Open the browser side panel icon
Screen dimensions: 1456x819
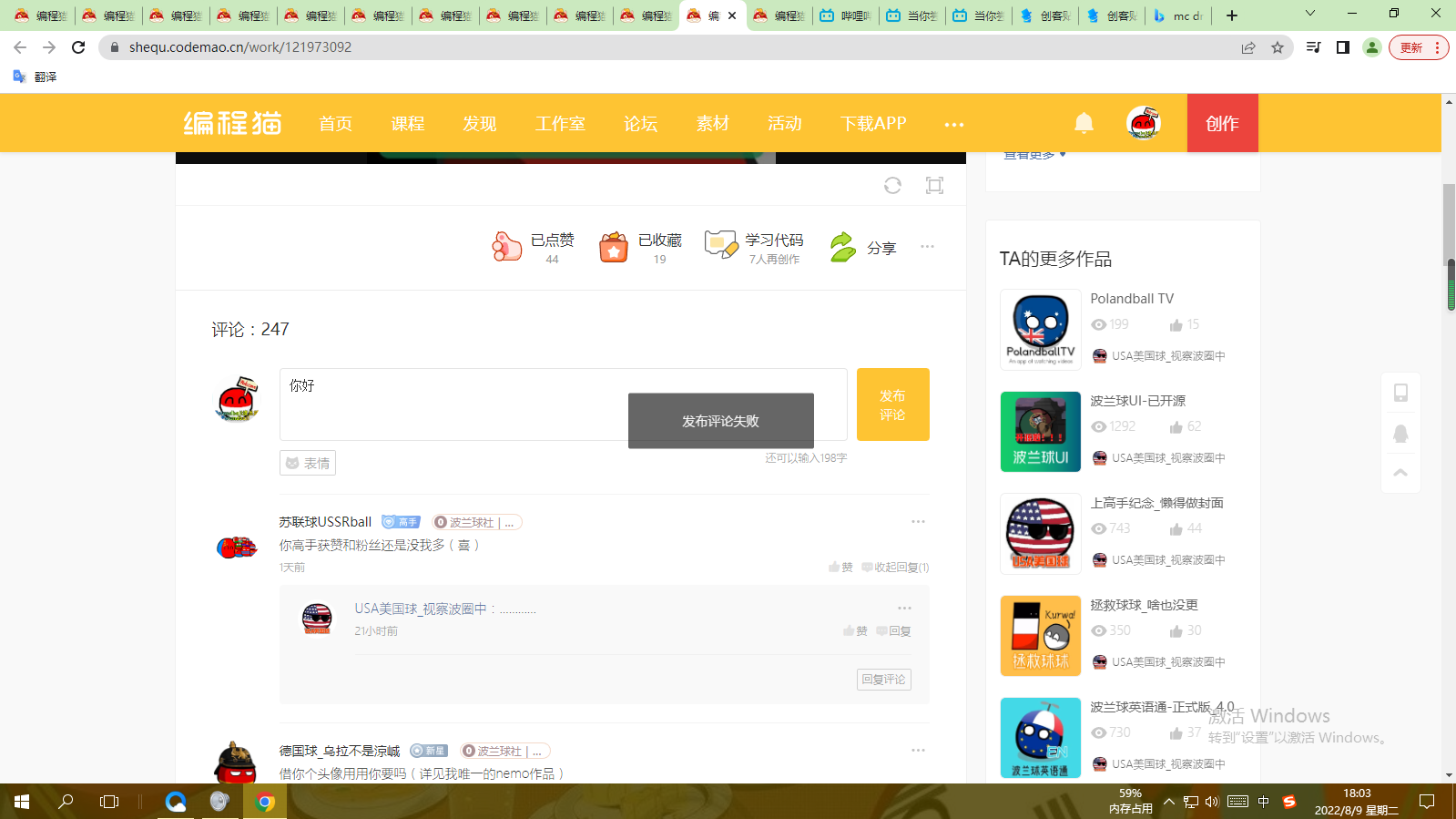pos(1342,47)
